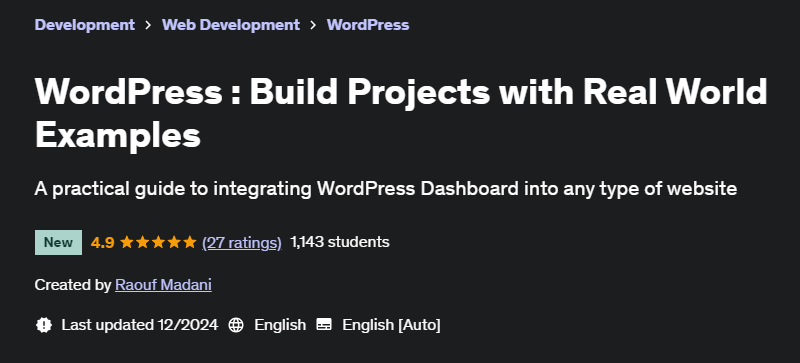Click the course subtitle about WordPress Dashboard

[x=386, y=189]
